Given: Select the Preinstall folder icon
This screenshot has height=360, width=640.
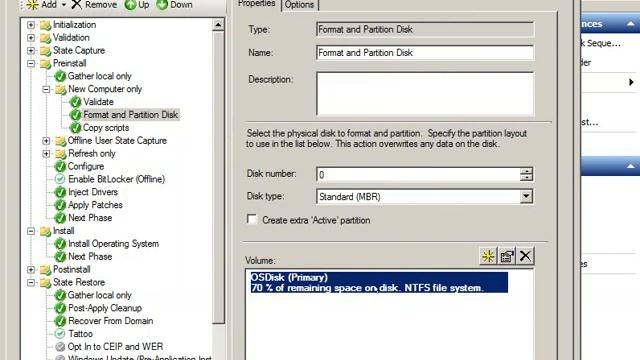Looking at the screenshot, I should [x=45, y=64].
